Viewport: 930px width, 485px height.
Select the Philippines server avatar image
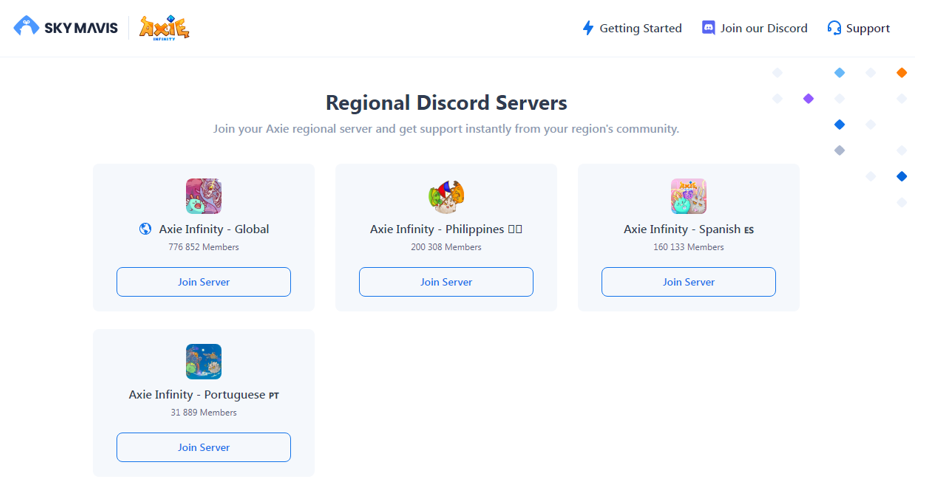coord(446,196)
